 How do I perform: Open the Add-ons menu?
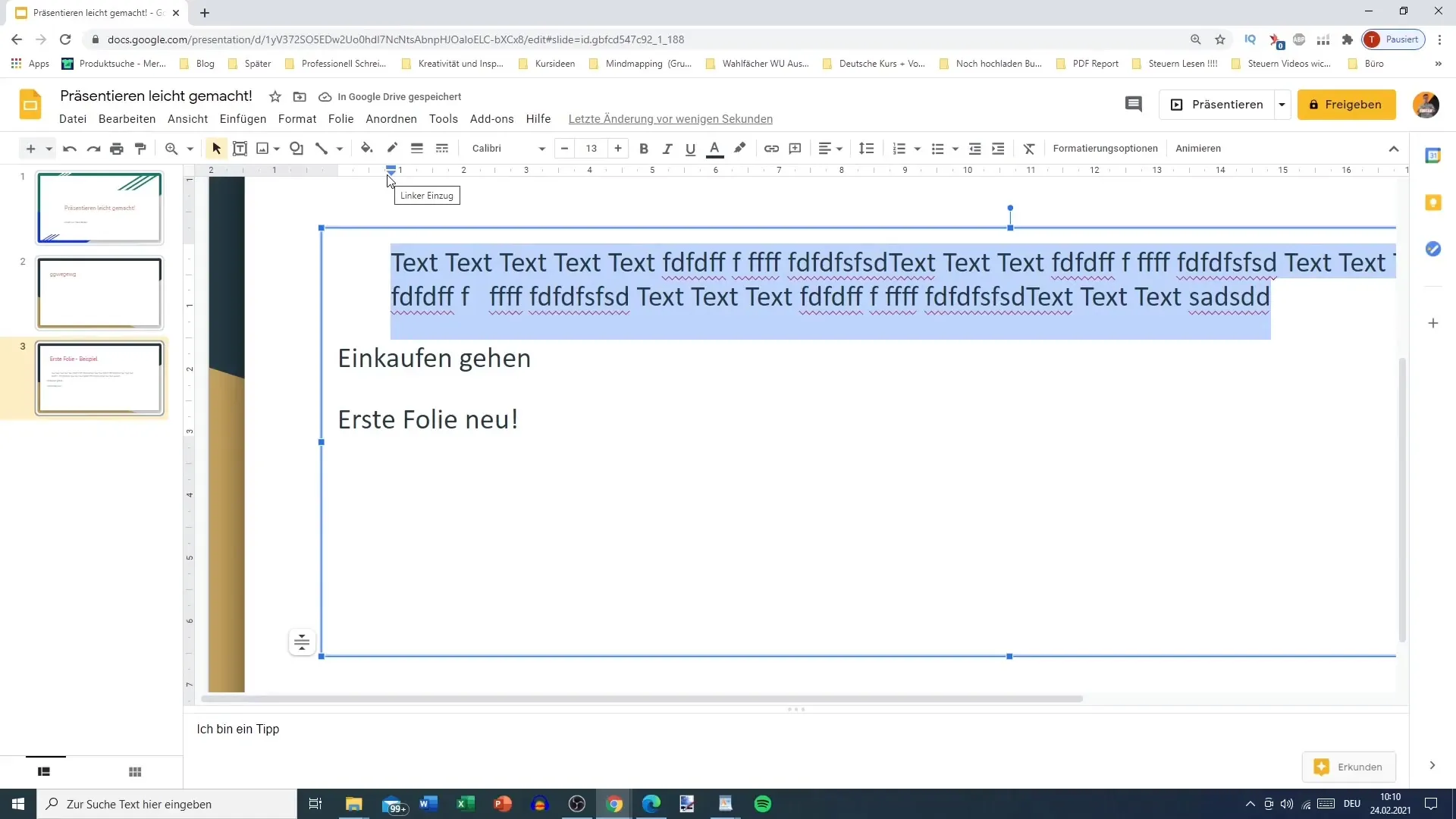click(491, 119)
